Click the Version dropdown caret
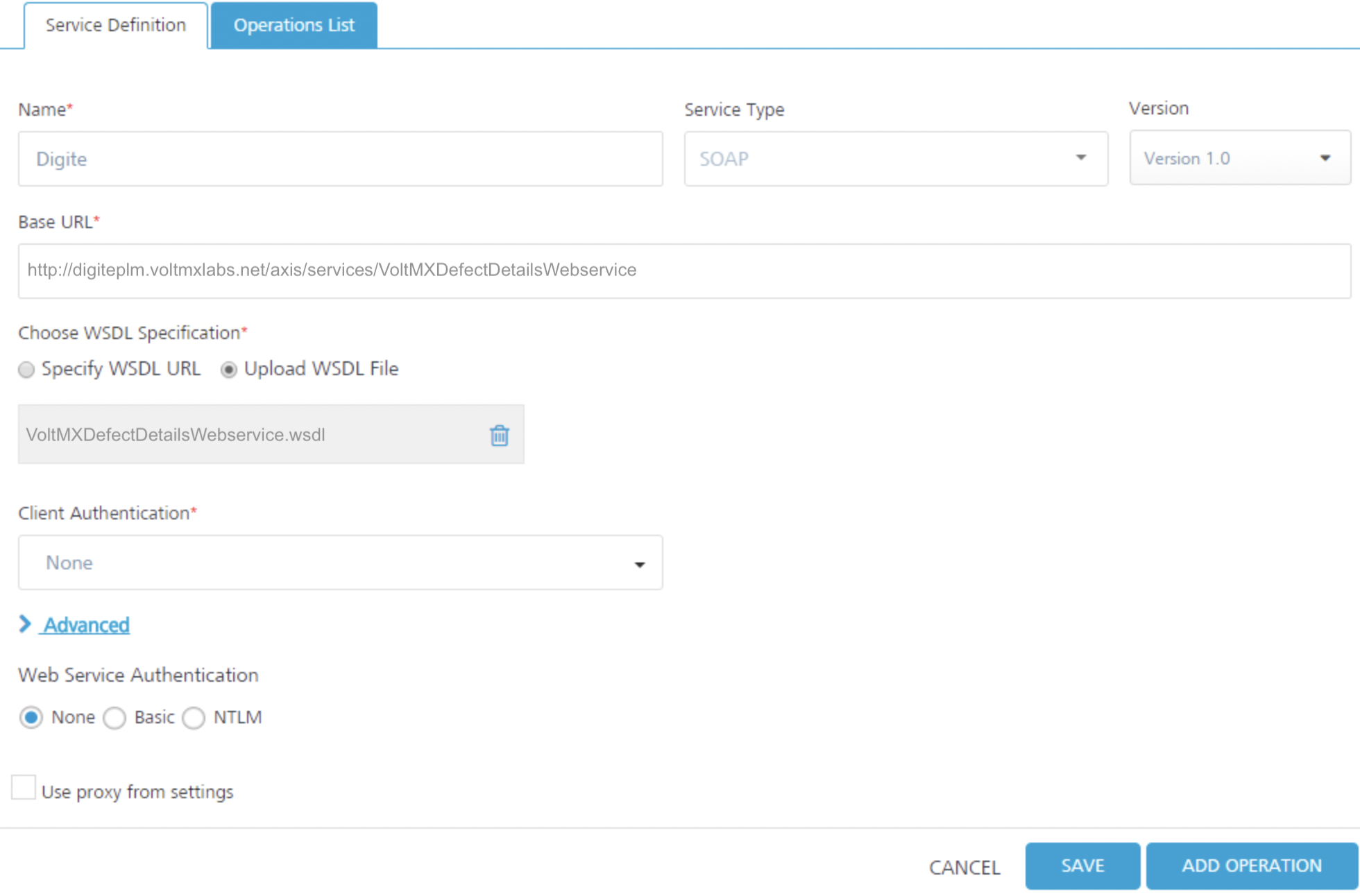 click(1325, 158)
